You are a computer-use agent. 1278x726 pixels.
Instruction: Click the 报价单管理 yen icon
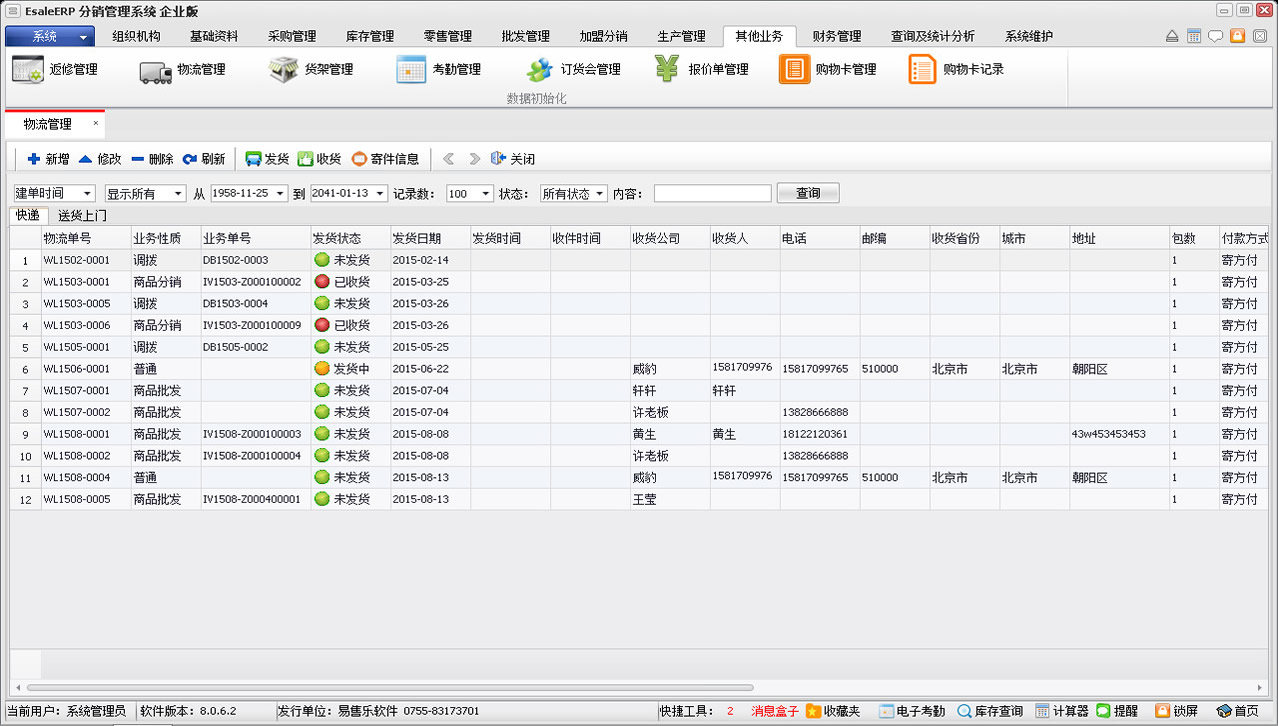pyautogui.click(x=668, y=70)
